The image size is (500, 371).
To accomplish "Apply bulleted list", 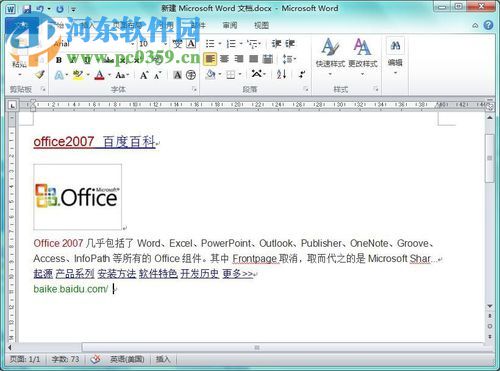I will pos(210,44).
